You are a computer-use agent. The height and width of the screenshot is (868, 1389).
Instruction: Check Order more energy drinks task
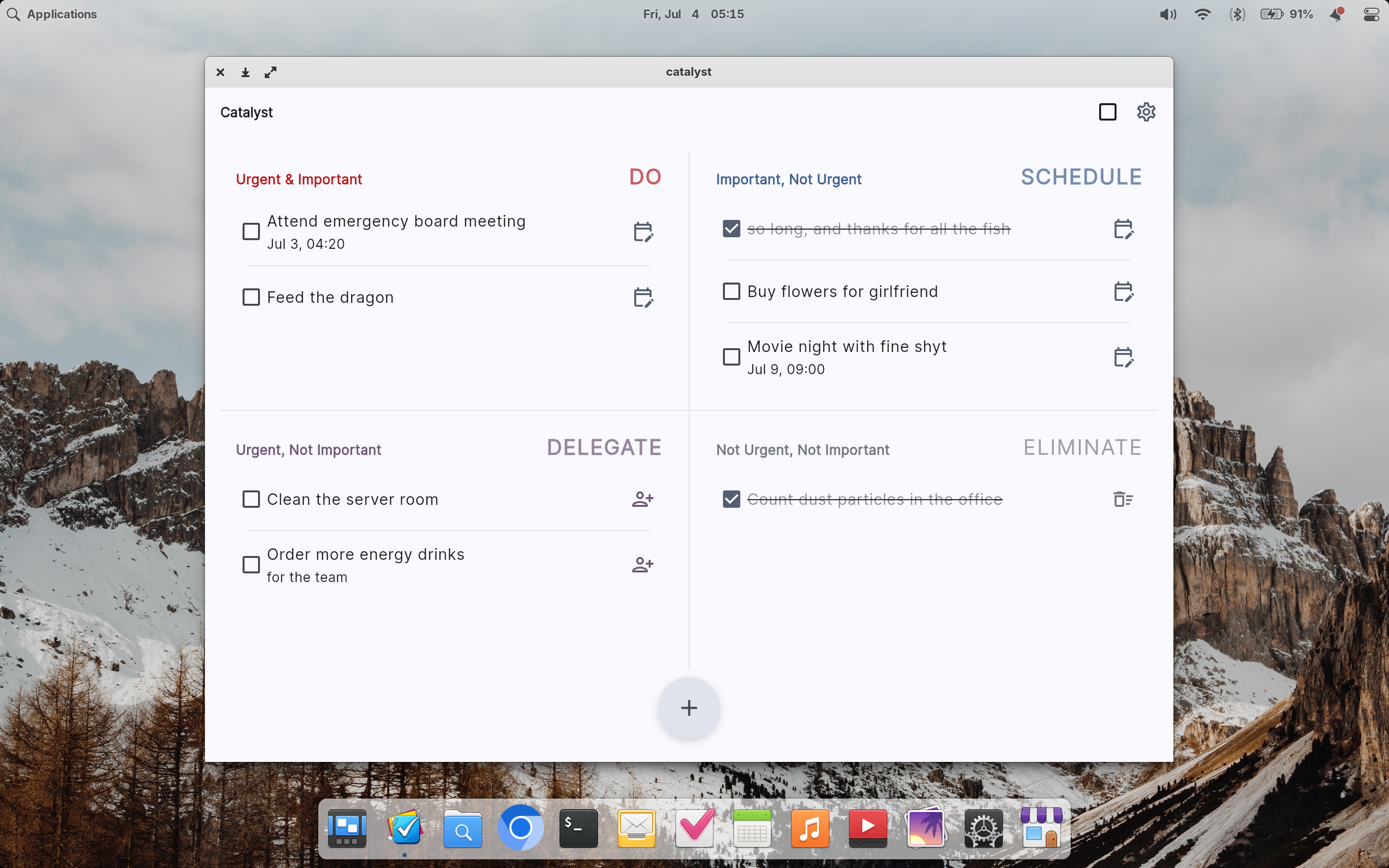(251, 565)
